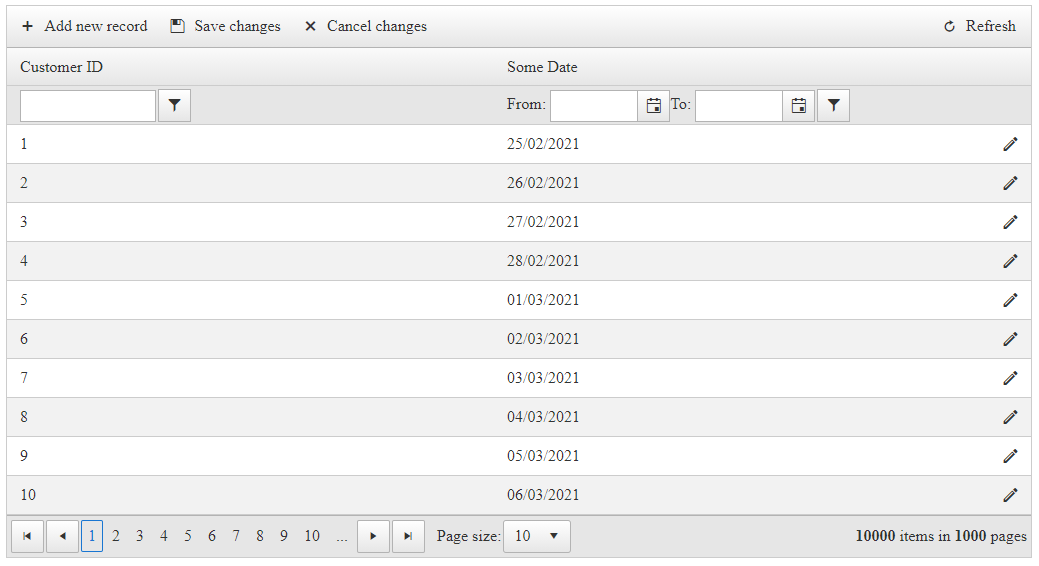The image size is (1039, 566).
Task: Click the pencil icon for customer 5
Action: 1010,300
